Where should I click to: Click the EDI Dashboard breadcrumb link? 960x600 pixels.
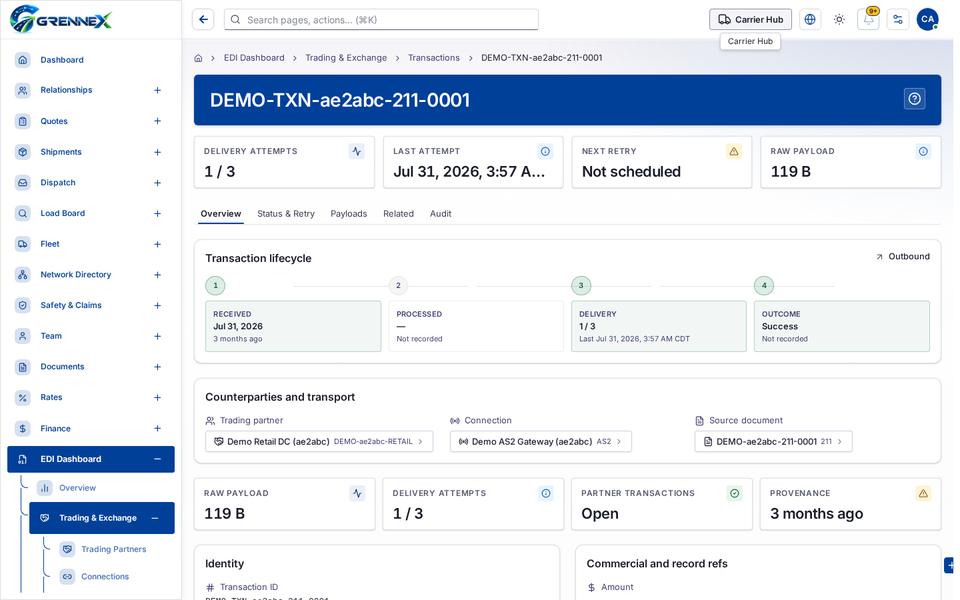254,58
